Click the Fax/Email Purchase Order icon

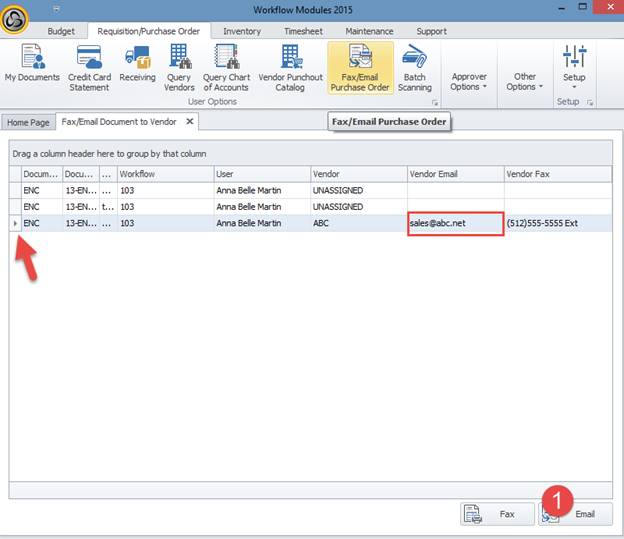[359, 66]
